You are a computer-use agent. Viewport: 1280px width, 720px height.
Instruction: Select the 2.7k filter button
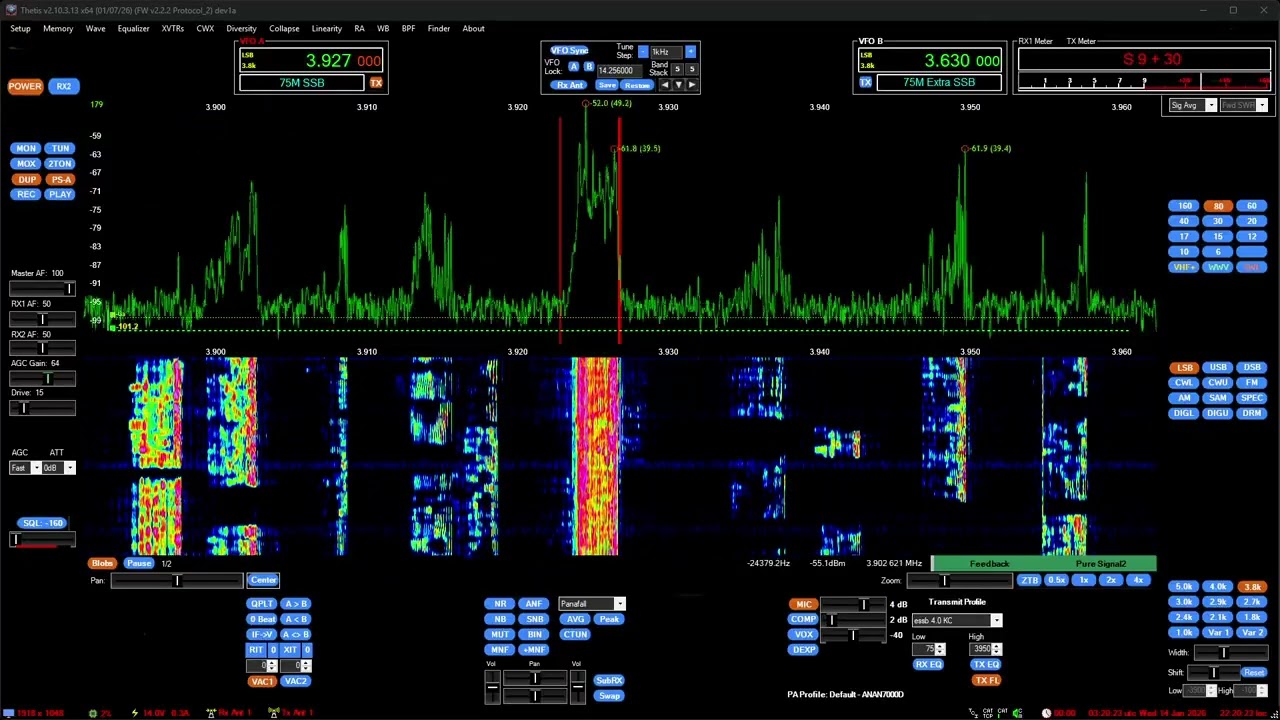tap(1252, 602)
